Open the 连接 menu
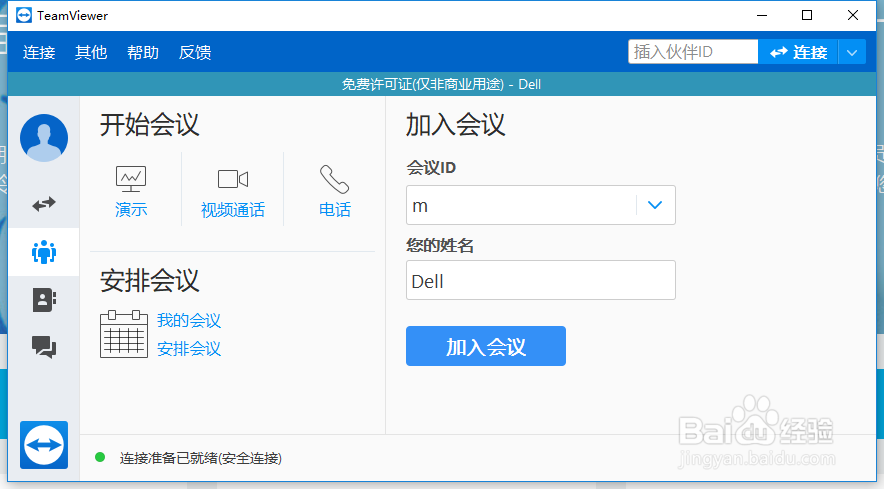The image size is (884, 489). point(39,52)
